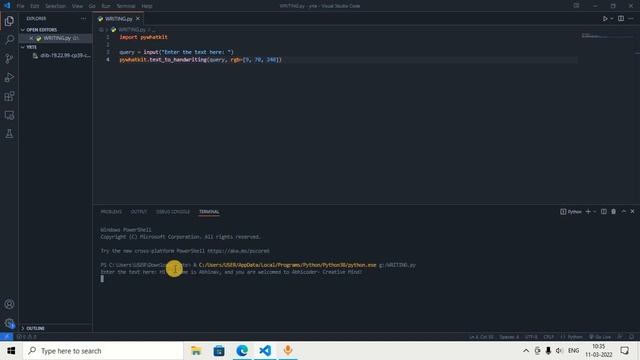The height and width of the screenshot is (360, 640).
Task: Switch to the Debug Console tab
Action: [173, 212]
